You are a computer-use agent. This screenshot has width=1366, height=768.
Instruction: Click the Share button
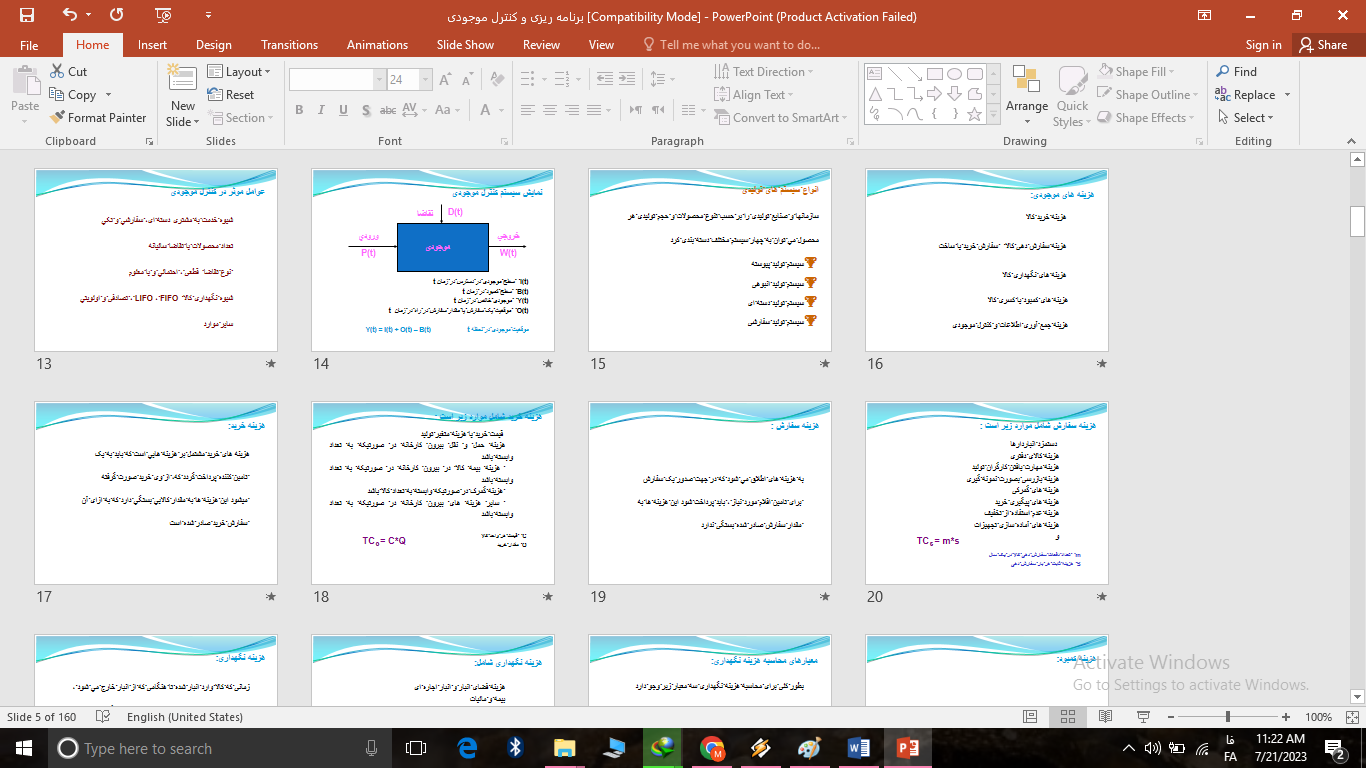click(1322, 45)
